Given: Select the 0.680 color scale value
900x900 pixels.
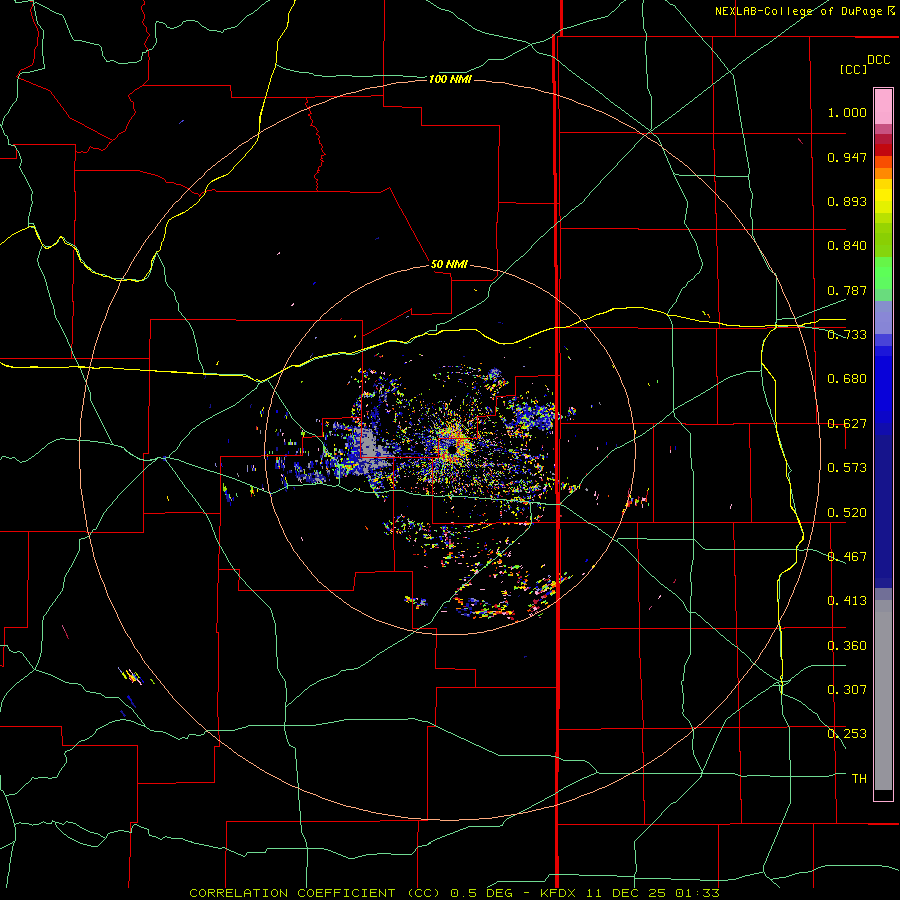Looking at the screenshot, I should (x=847, y=379).
